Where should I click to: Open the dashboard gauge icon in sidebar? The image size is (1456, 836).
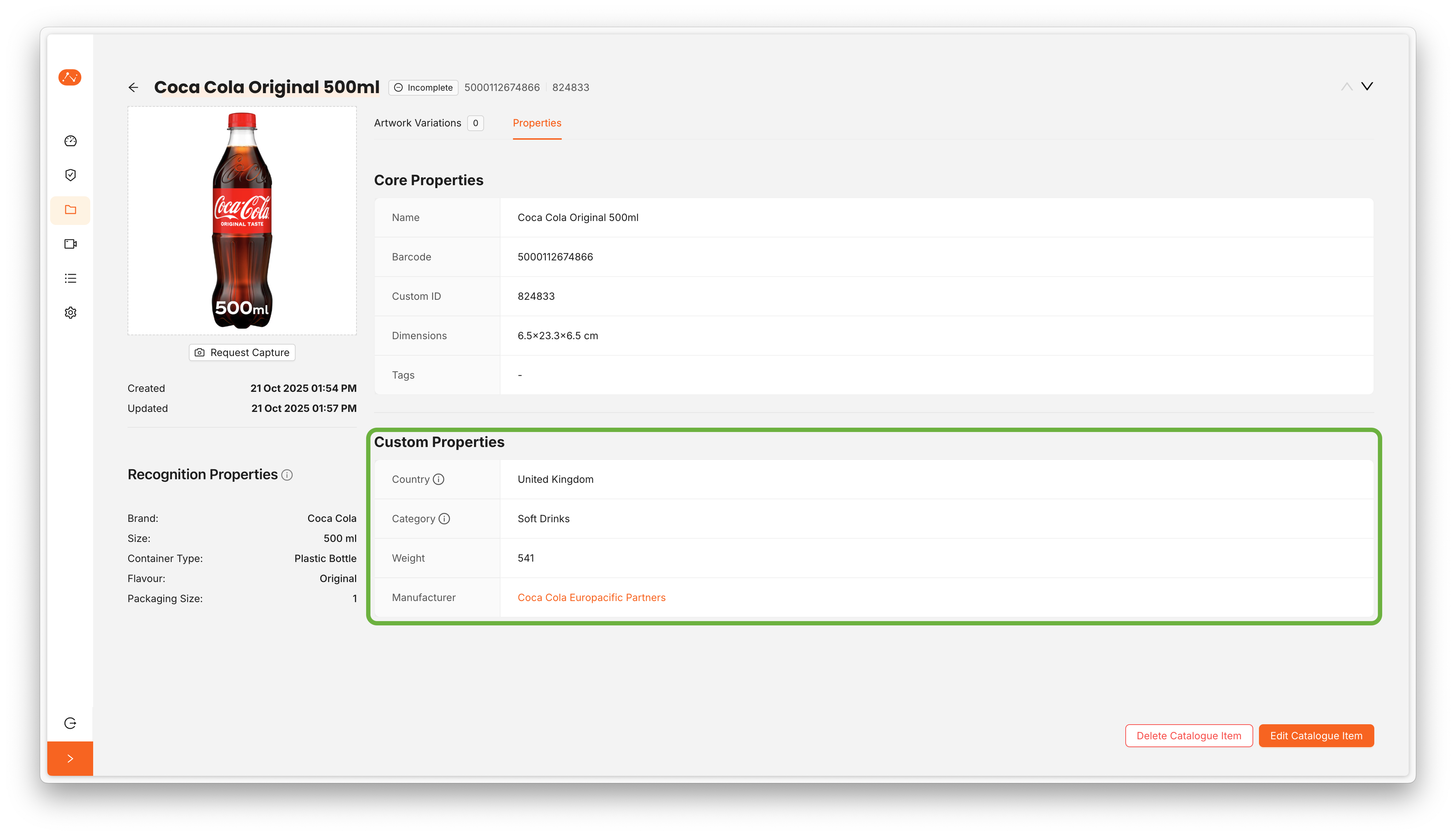coord(71,141)
